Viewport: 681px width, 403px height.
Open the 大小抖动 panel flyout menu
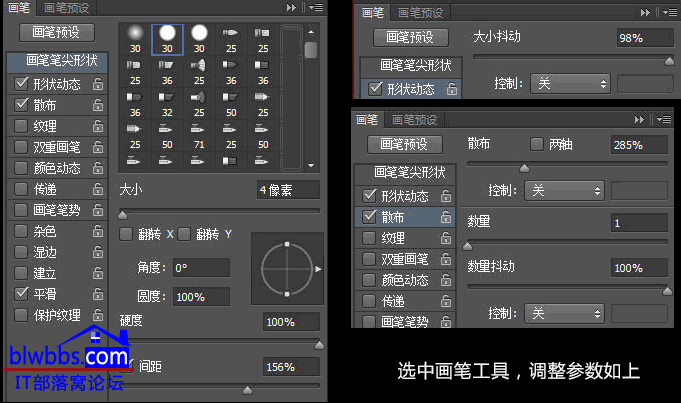671,13
